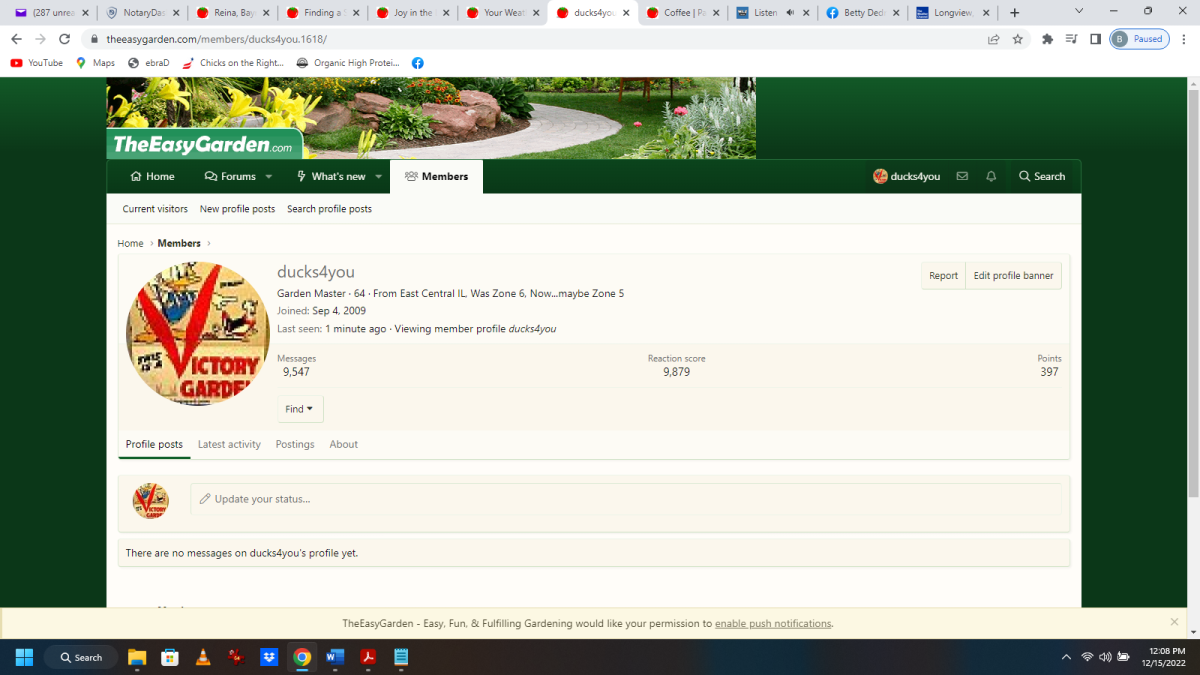Open Current visitors link
Image resolution: width=1200 pixels, height=675 pixels.
point(155,209)
